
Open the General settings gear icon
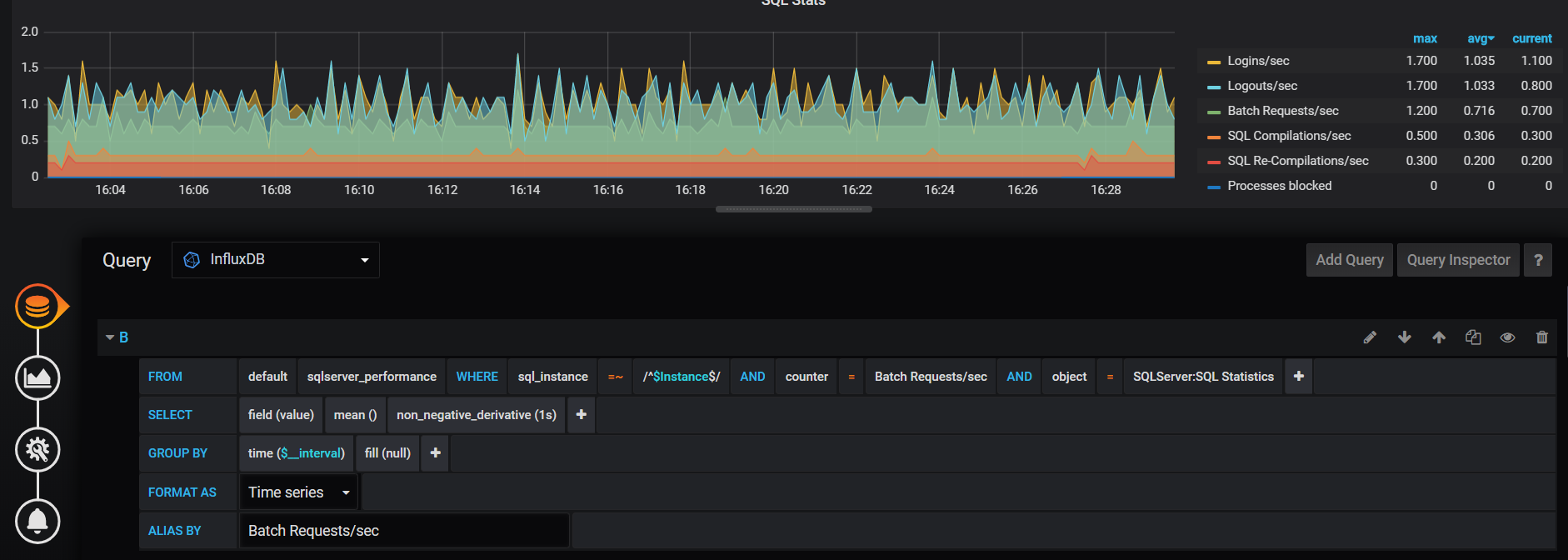click(x=37, y=450)
